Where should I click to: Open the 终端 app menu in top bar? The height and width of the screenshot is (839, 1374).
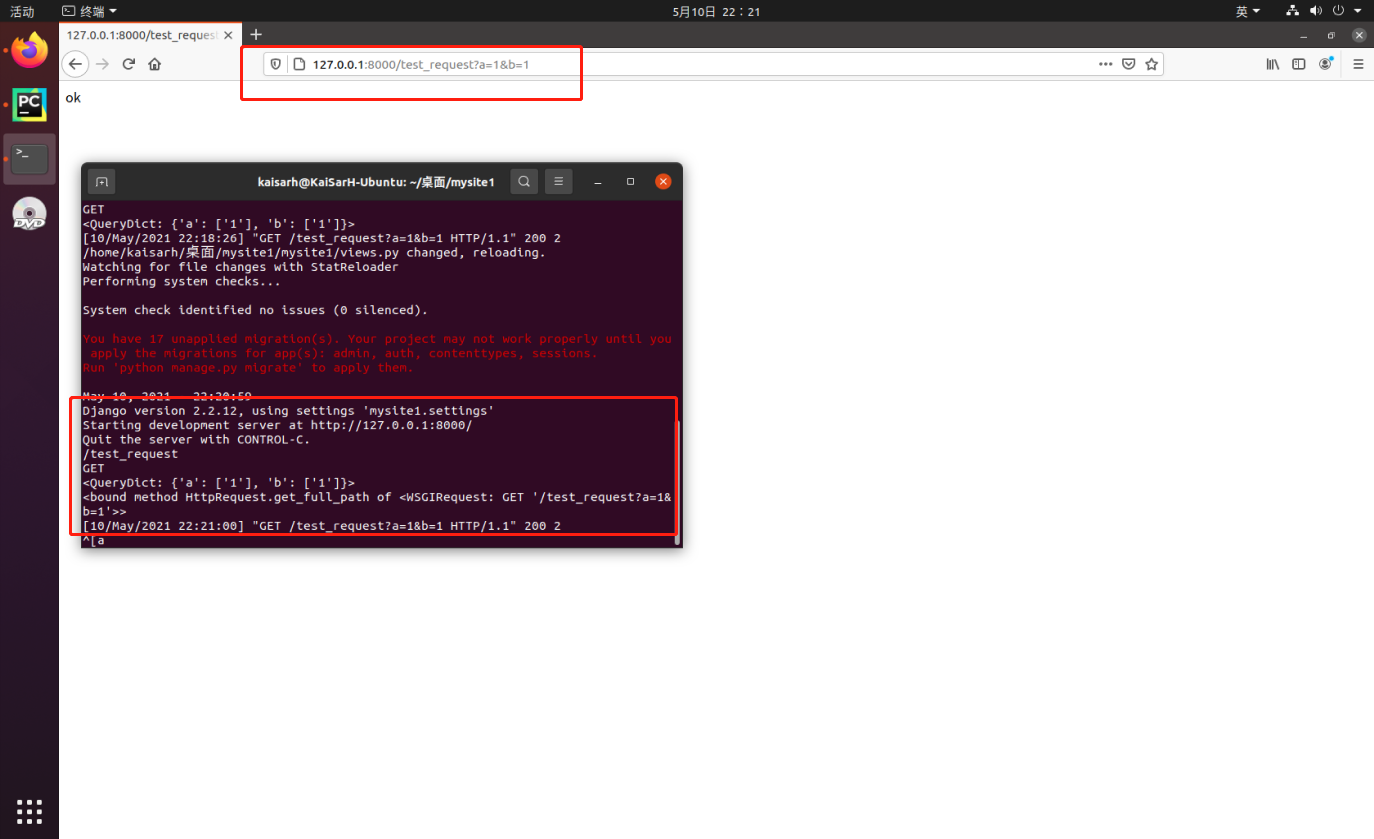[x=89, y=11]
